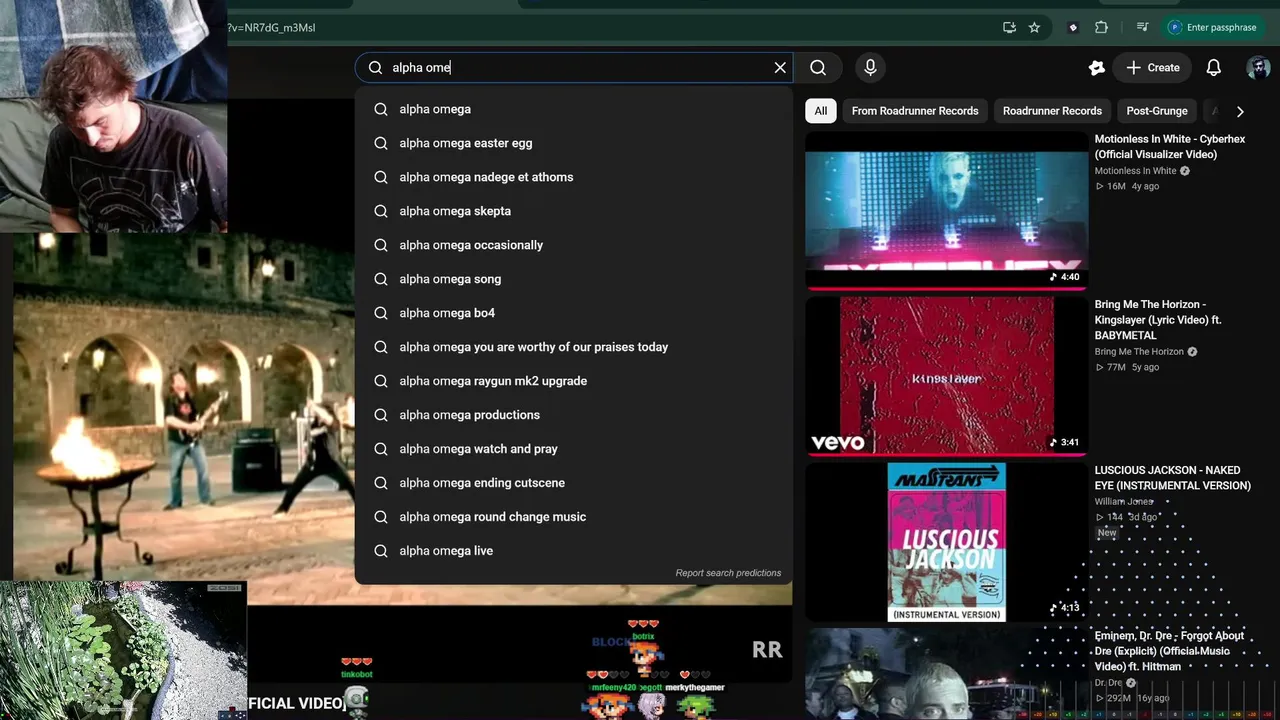Pick 'alpha omega watch and pray' suggestion
The image size is (1280, 720).
pos(573,449)
